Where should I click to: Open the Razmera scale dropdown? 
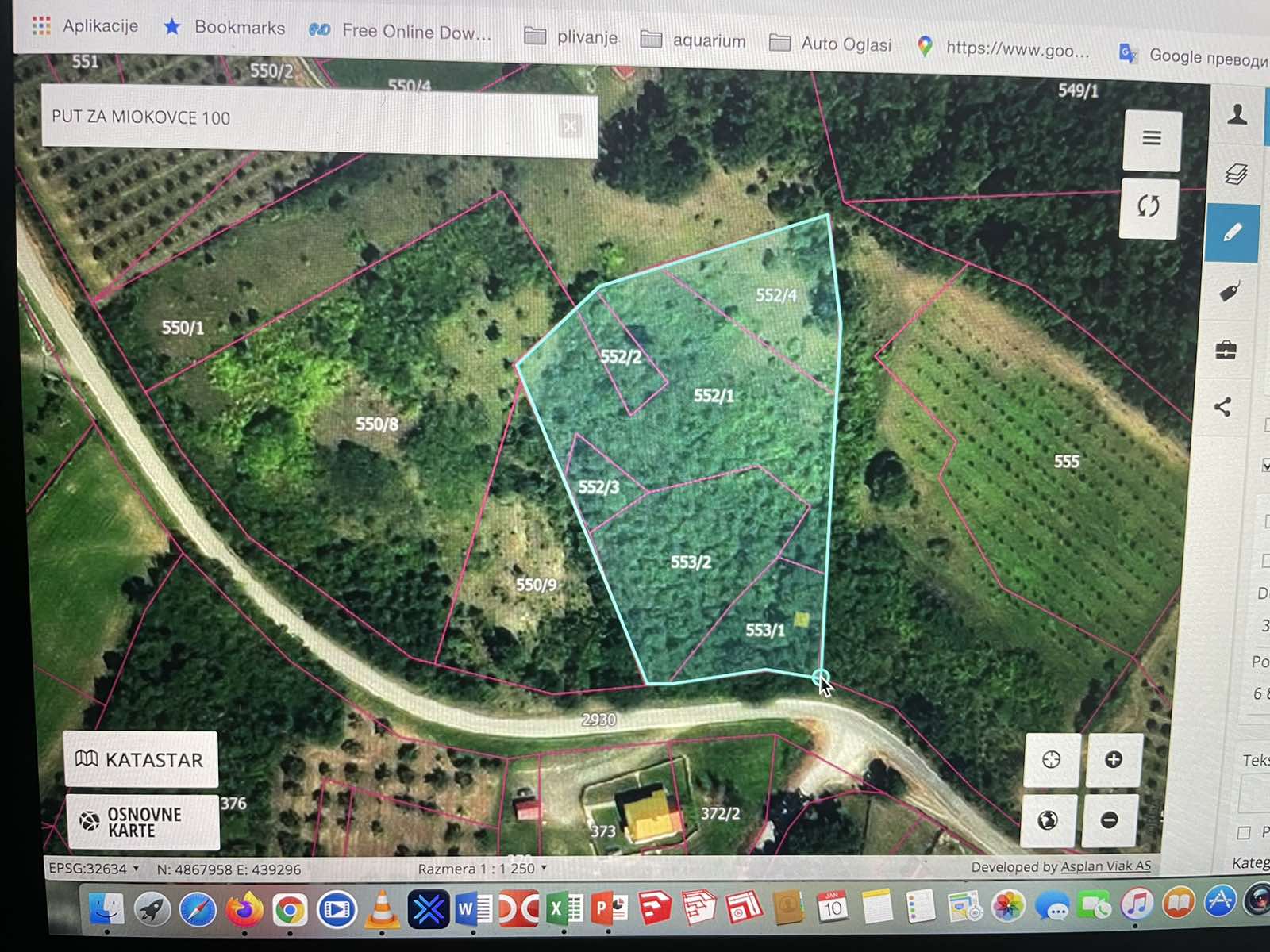pos(483,869)
